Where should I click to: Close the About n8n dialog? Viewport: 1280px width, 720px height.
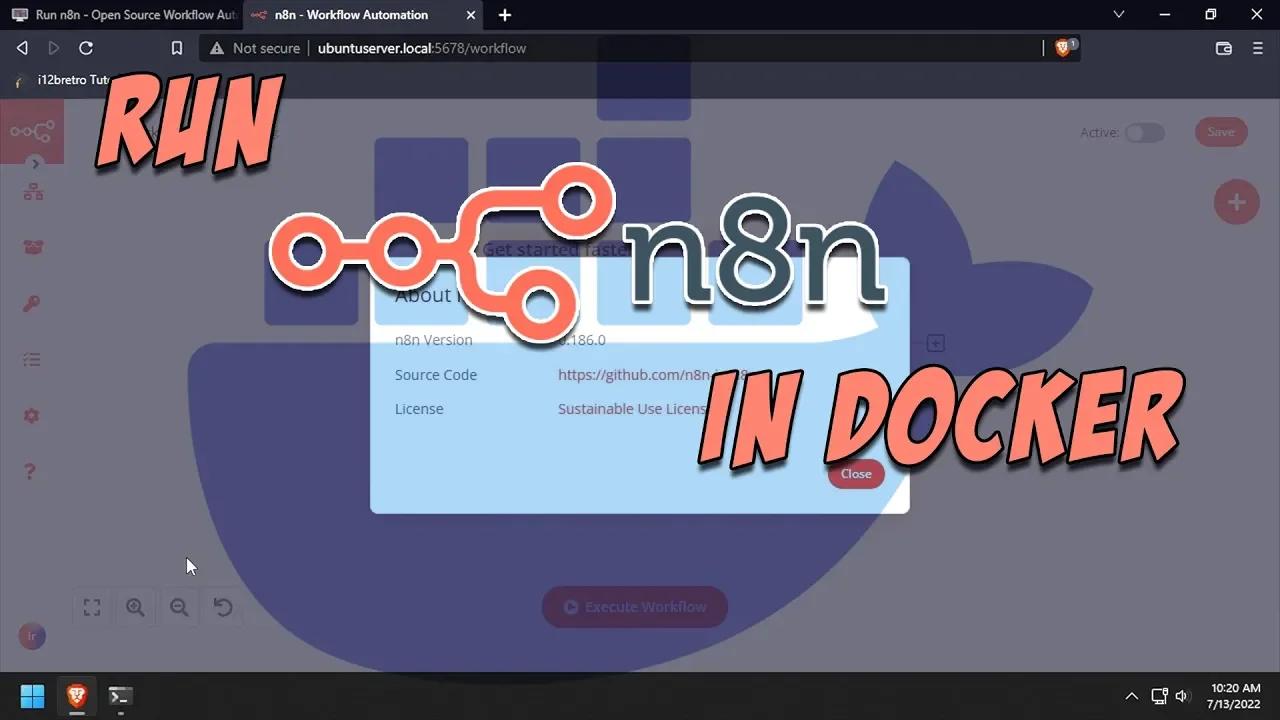tap(855, 474)
